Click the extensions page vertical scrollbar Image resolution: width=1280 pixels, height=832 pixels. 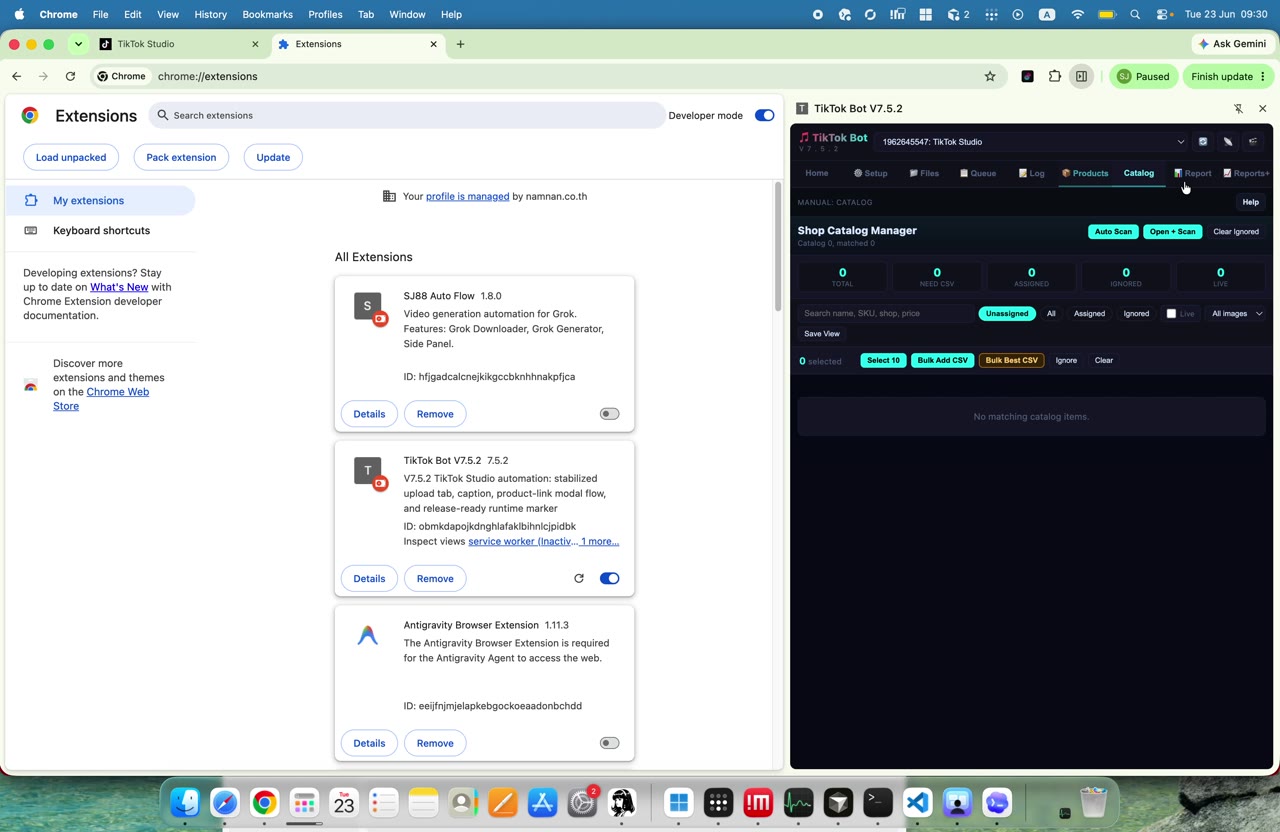click(777, 247)
